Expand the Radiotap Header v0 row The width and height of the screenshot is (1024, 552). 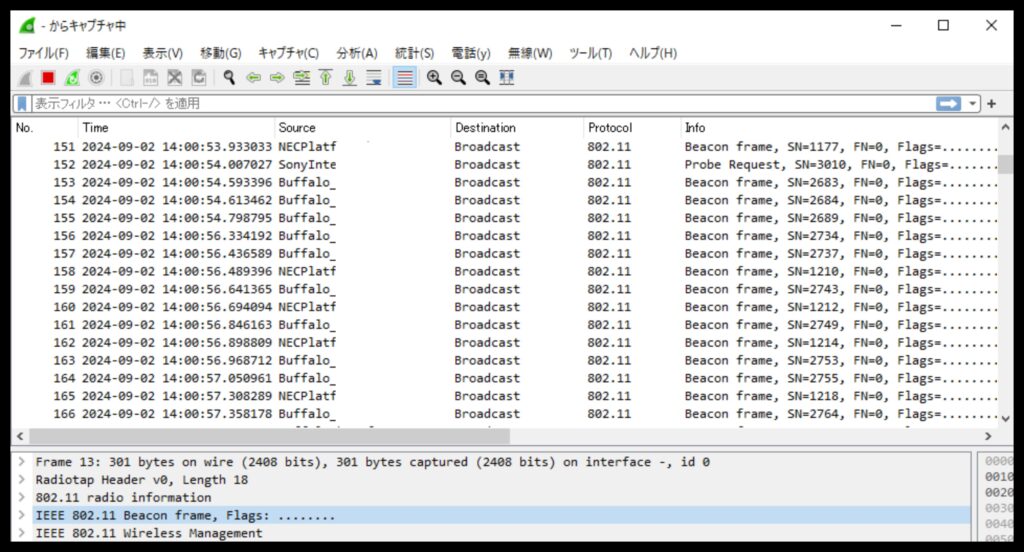coord(22,479)
